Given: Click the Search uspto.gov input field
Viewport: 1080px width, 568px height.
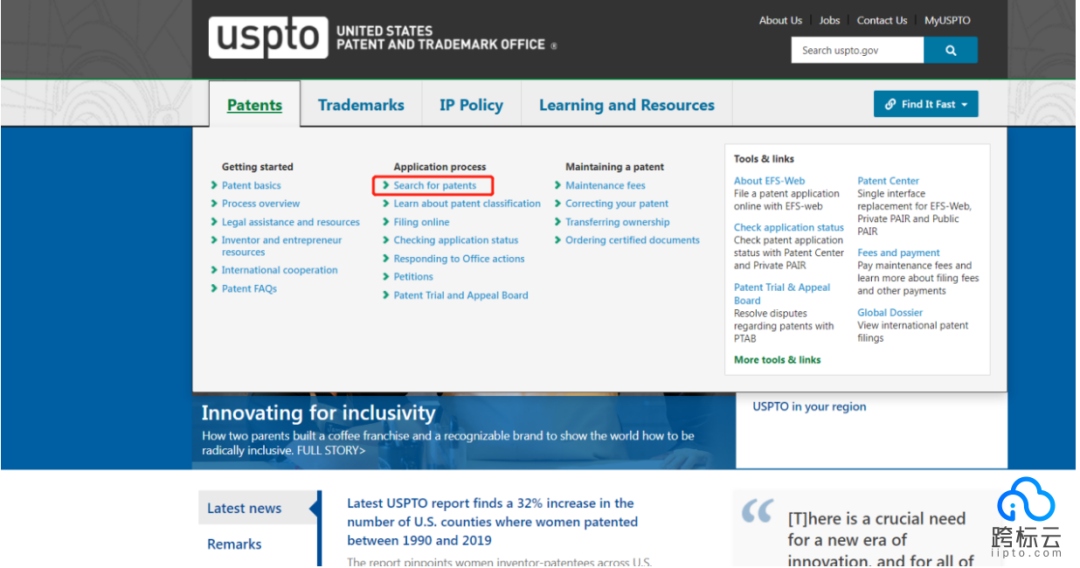Looking at the screenshot, I should point(858,50).
